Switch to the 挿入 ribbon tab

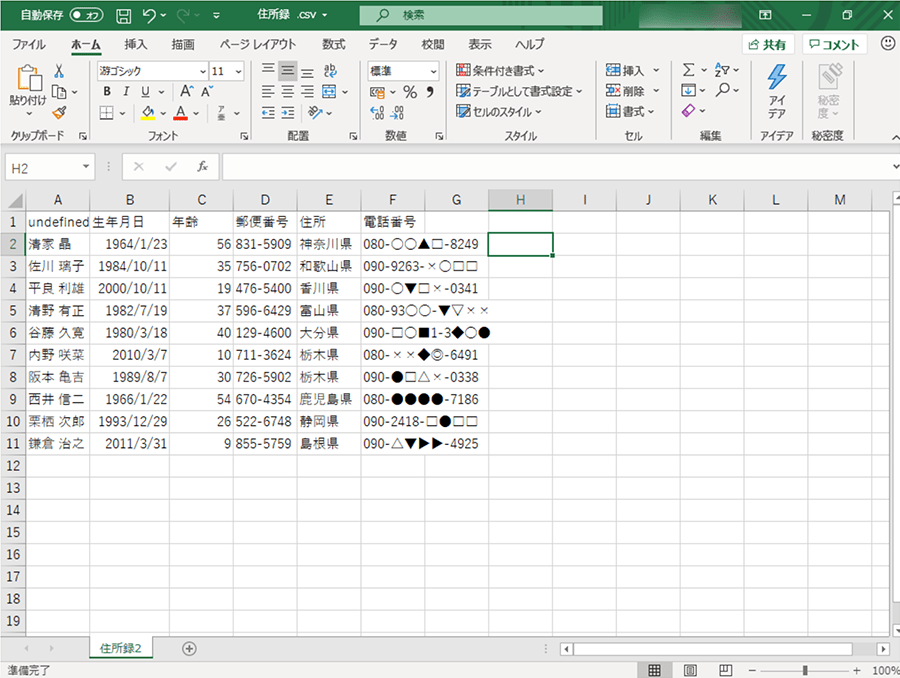(x=135, y=44)
